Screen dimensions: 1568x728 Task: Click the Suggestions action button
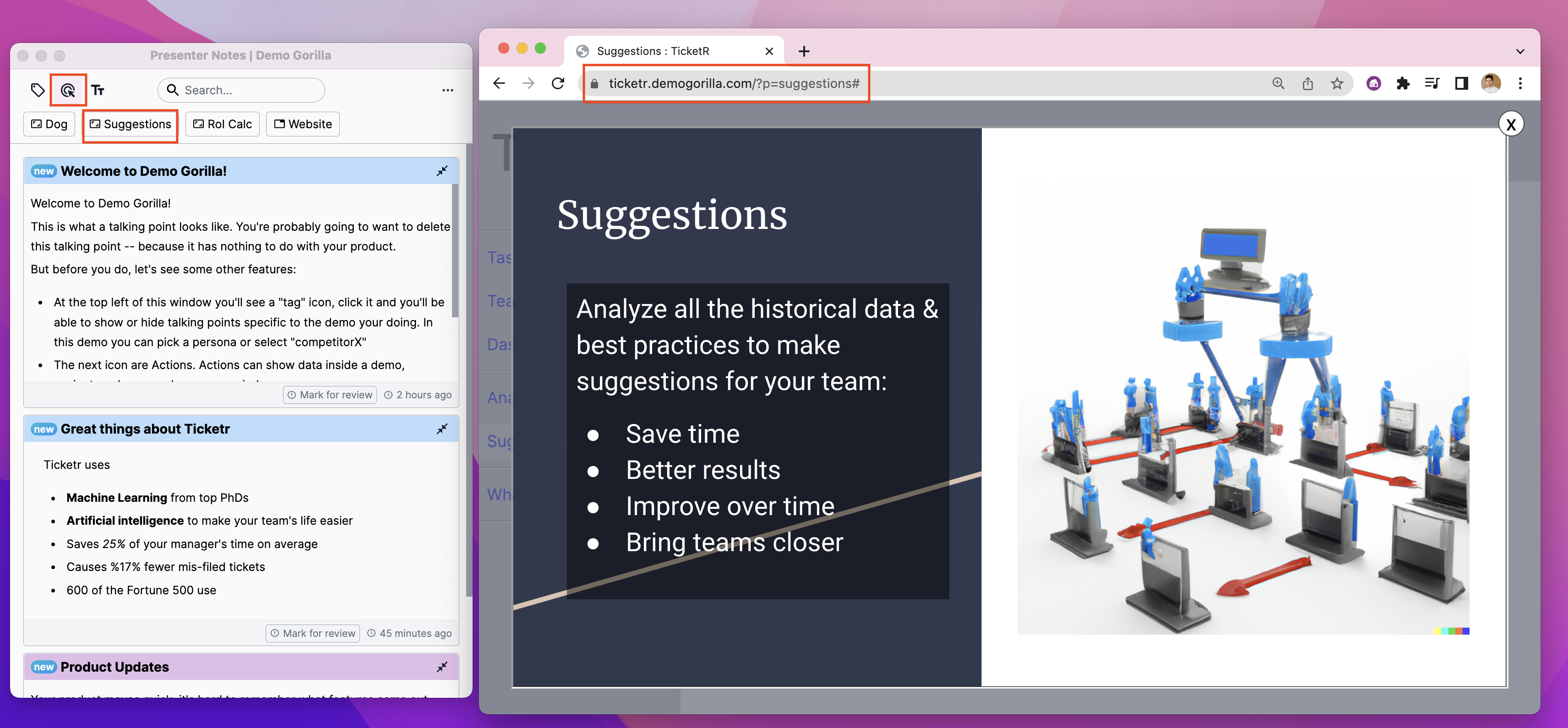click(x=130, y=124)
